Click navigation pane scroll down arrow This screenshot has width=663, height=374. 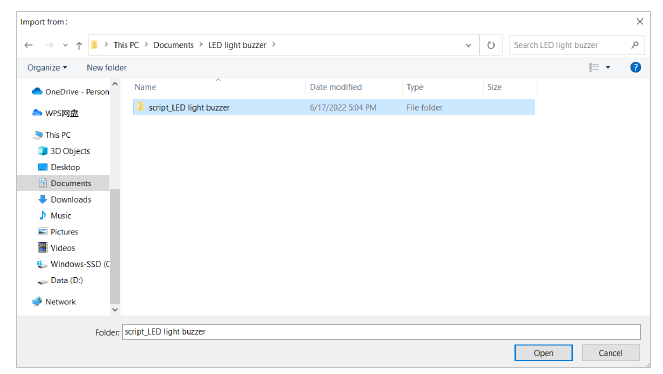115,309
